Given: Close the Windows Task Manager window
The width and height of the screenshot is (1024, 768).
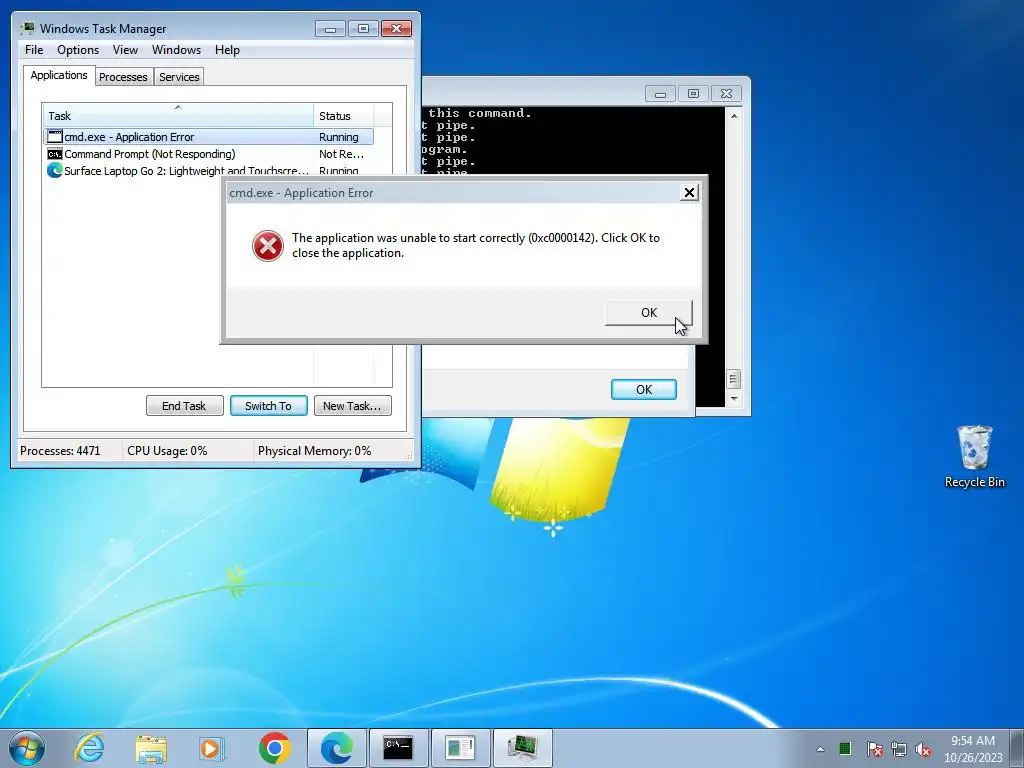Looking at the screenshot, I should pos(396,29).
